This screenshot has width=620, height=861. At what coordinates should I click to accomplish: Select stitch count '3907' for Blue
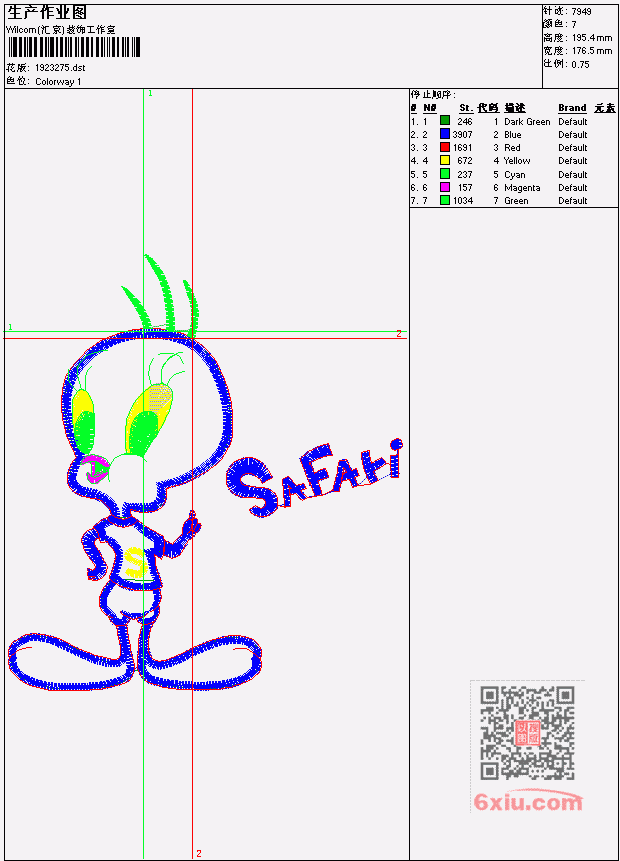(462, 135)
